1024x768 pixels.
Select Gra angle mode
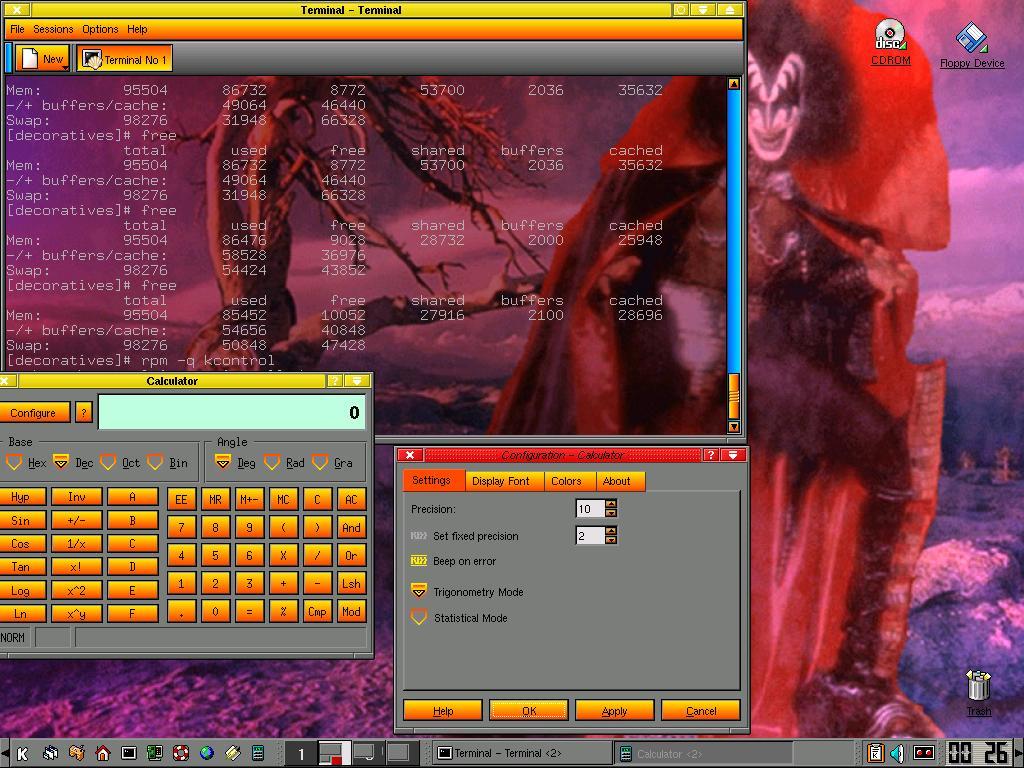pyautogui.click(x=332, y=463)
